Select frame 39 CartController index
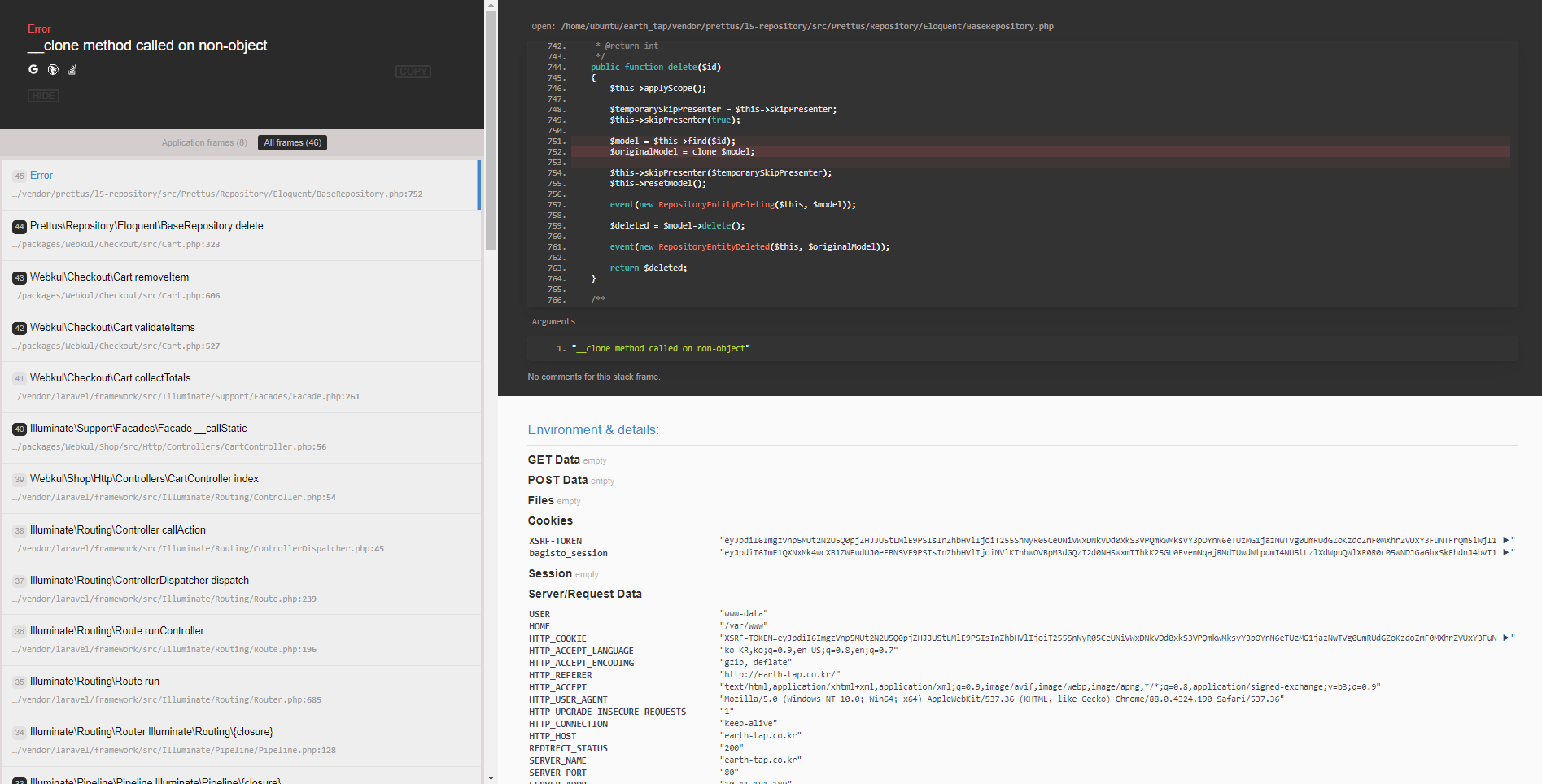Viewport: 1542px width, 784px height. 242,488
